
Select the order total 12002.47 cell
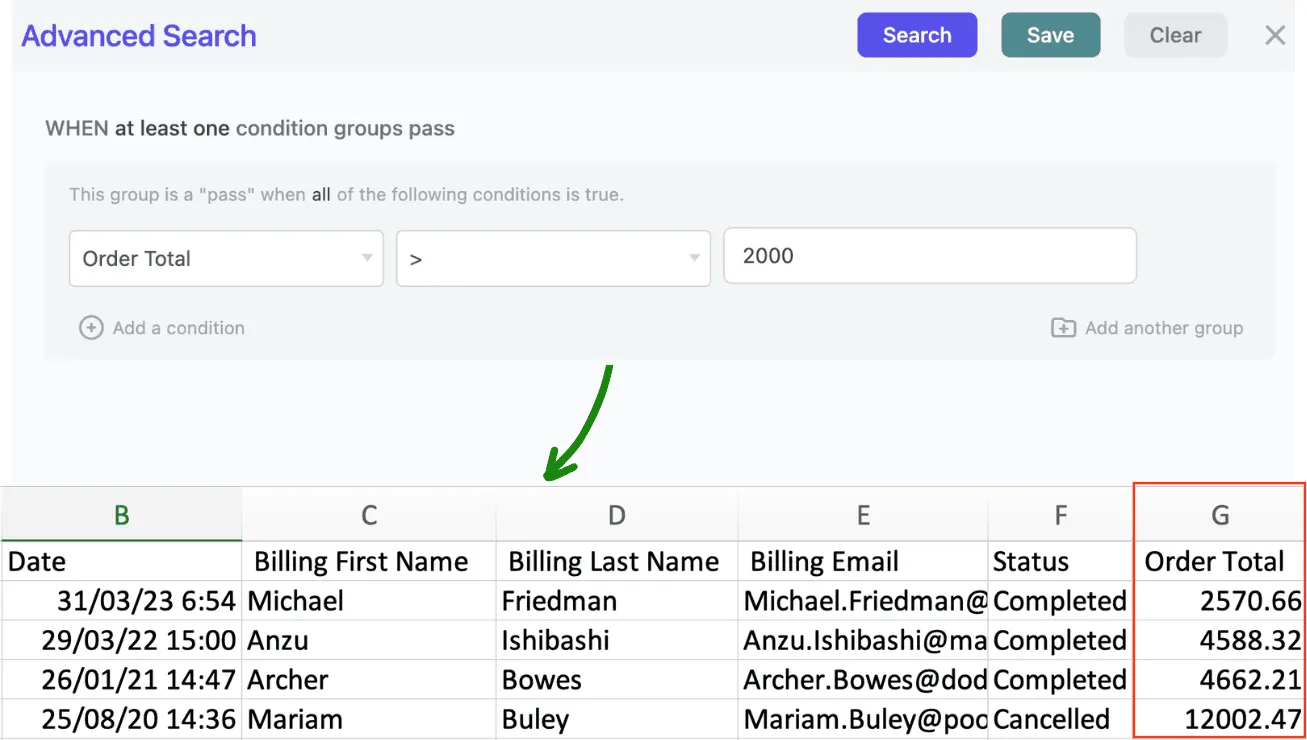(1220, 719)
